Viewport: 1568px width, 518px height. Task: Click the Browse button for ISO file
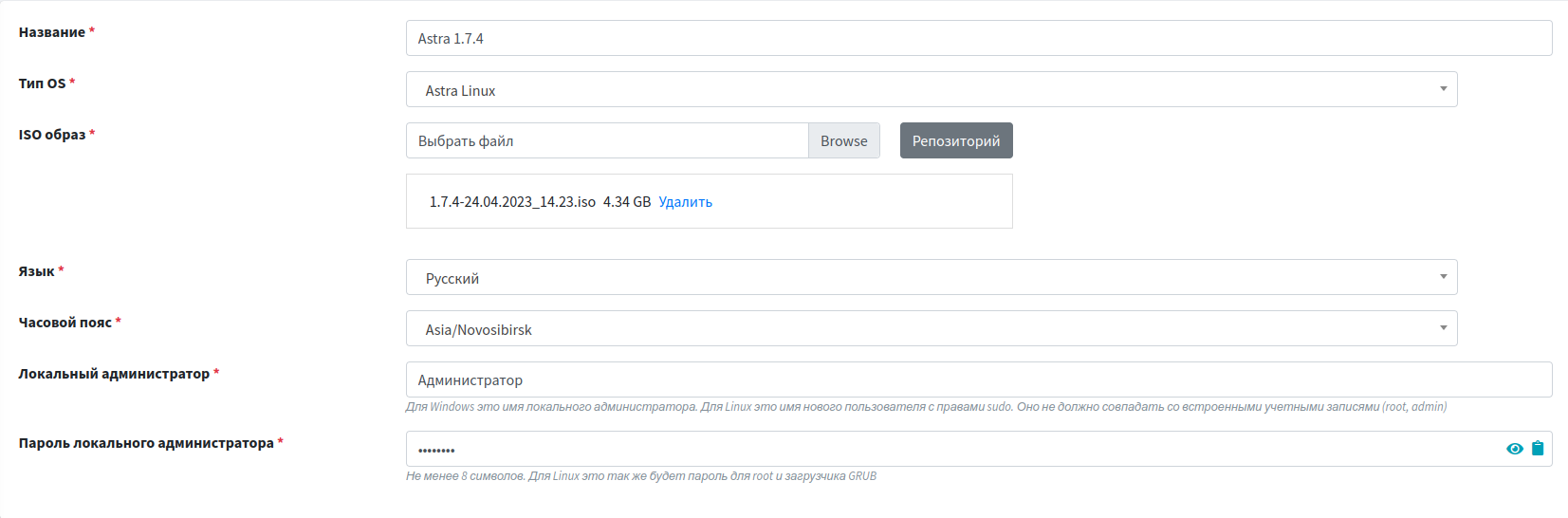pyautogui.click(x=844, y=140)
